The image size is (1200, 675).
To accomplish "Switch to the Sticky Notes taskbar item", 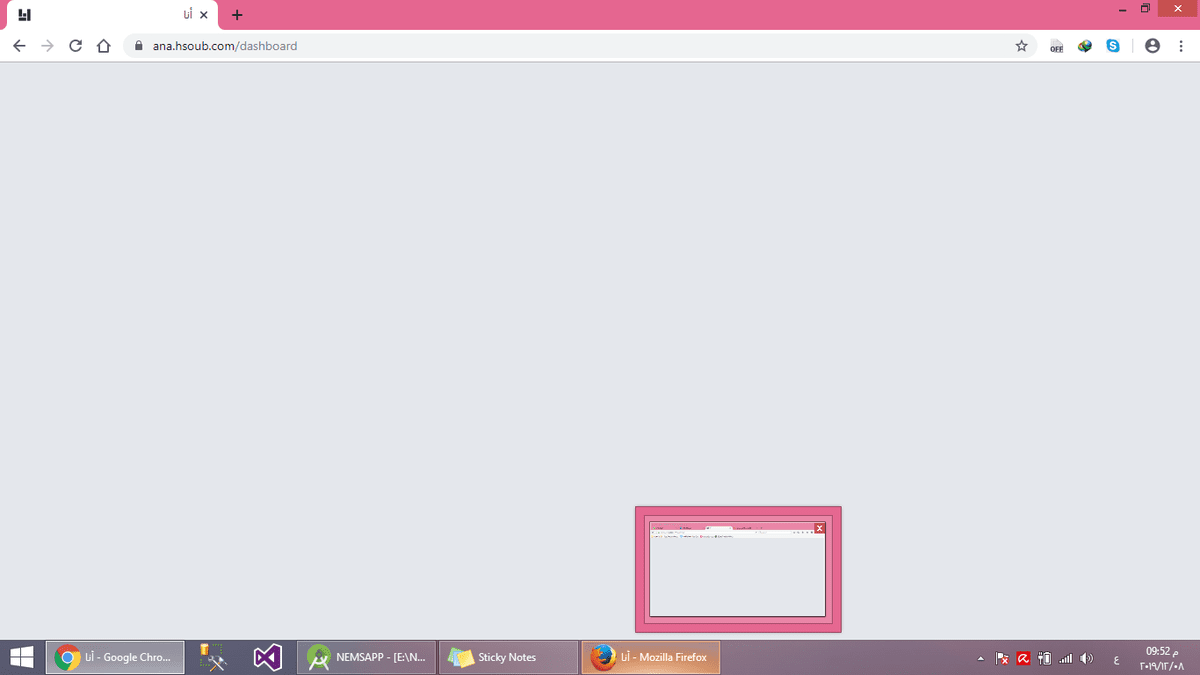I will (x=508, y=657).
